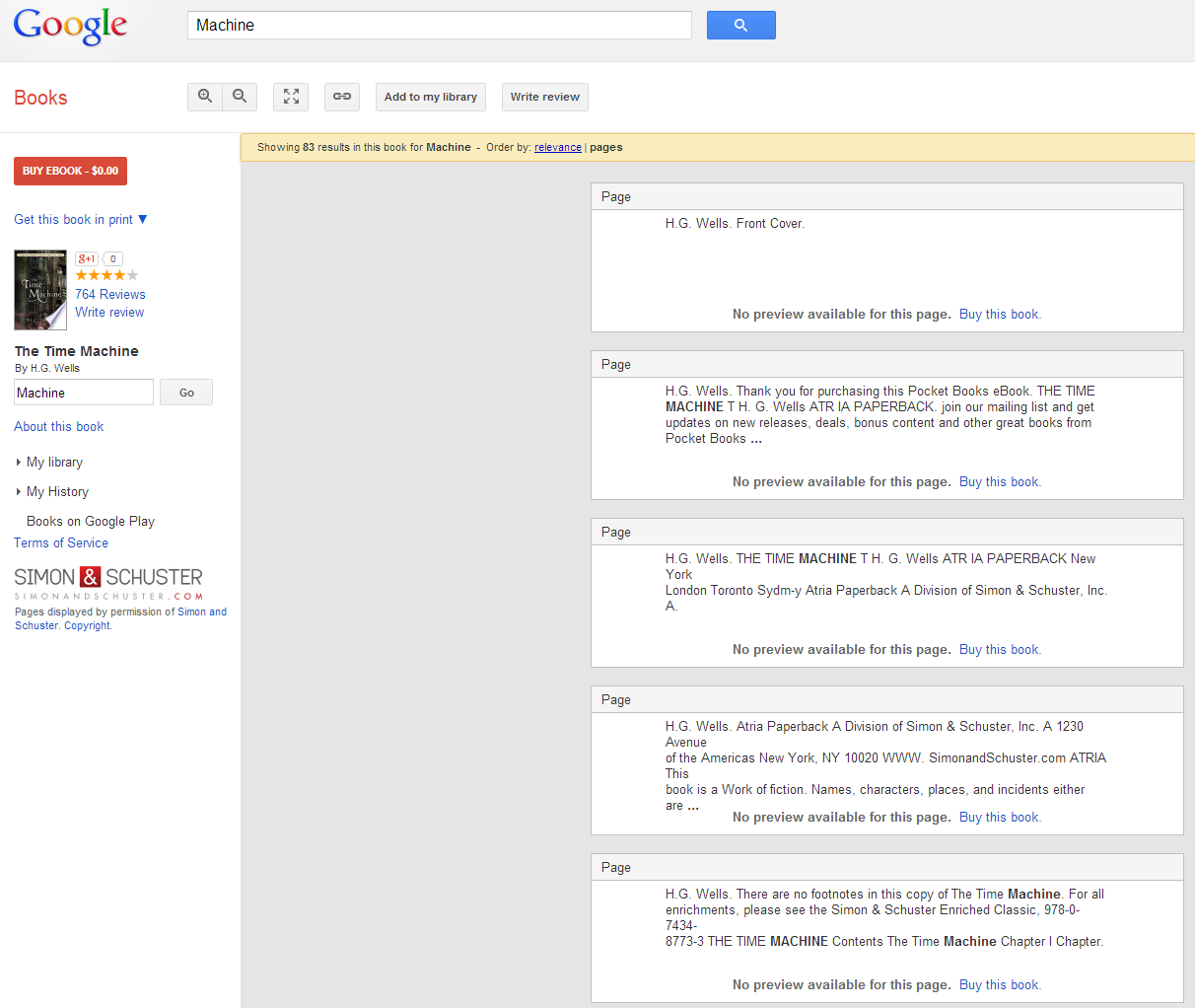Click Buy this book in no footnotes result
Image resolution: width=1195 pixels, height=1008 pixels.
[x=1000, y=984]
